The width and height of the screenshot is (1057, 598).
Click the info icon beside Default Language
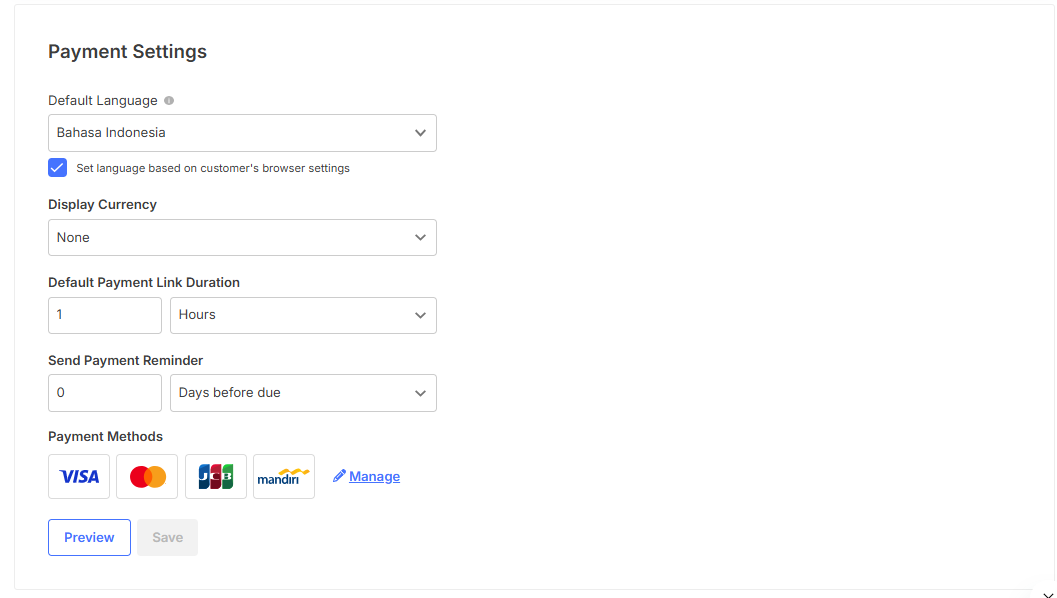pos(169,101)
